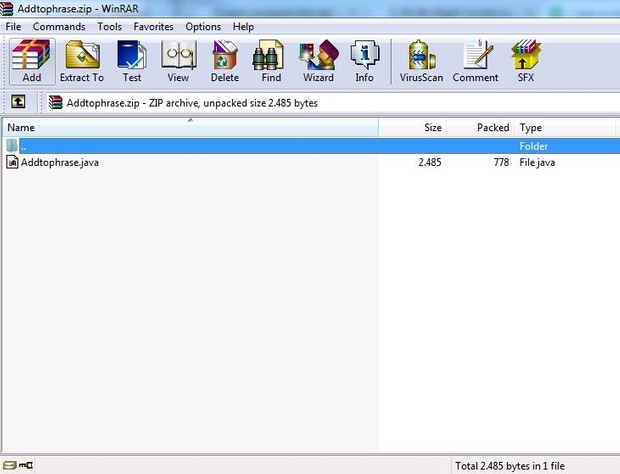This screenshot has height=474, width=620.
Task: Click the drive icon in status bar
Action: [x=9, y=465]
